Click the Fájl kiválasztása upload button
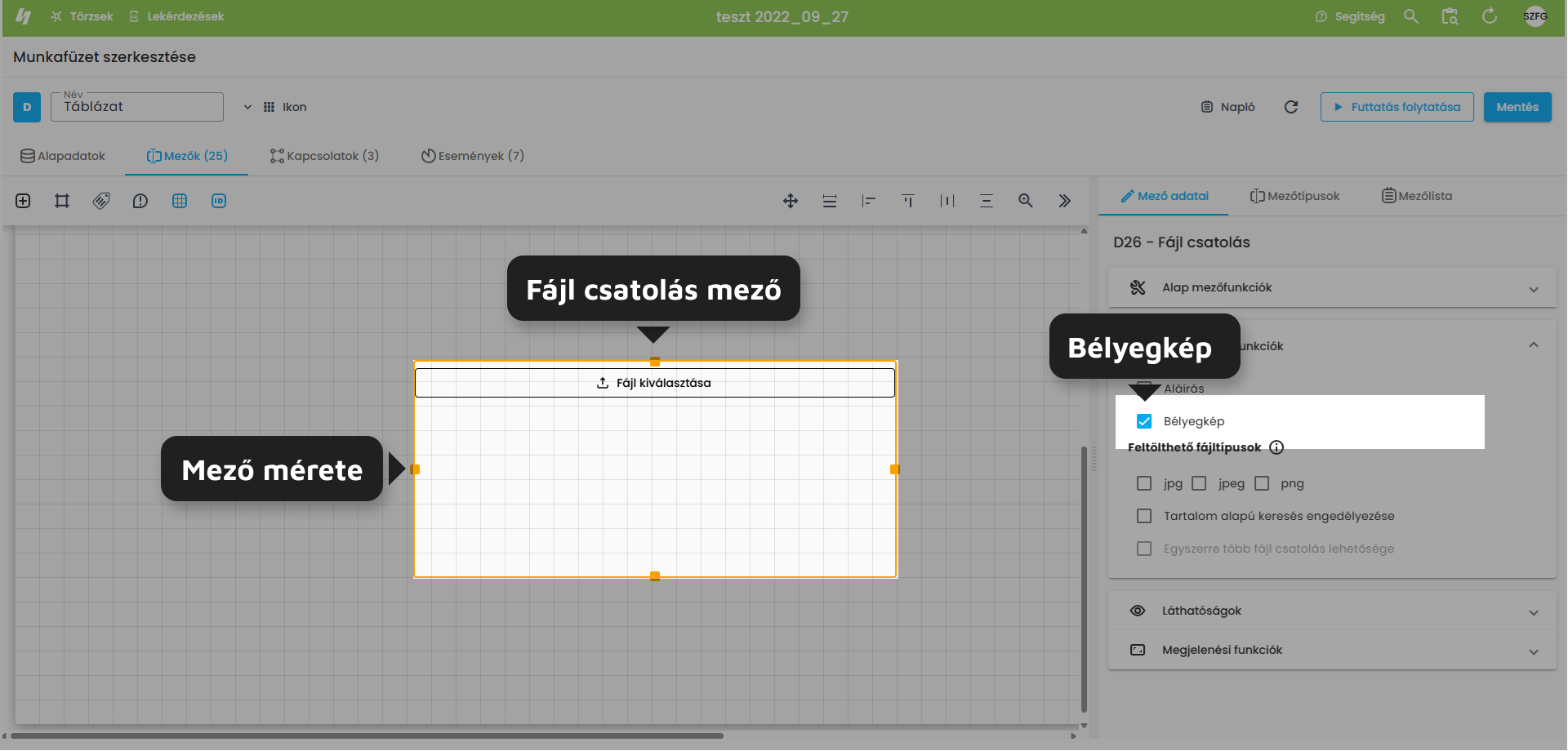Screen dimensions: 1568x751 coord(655,383)
